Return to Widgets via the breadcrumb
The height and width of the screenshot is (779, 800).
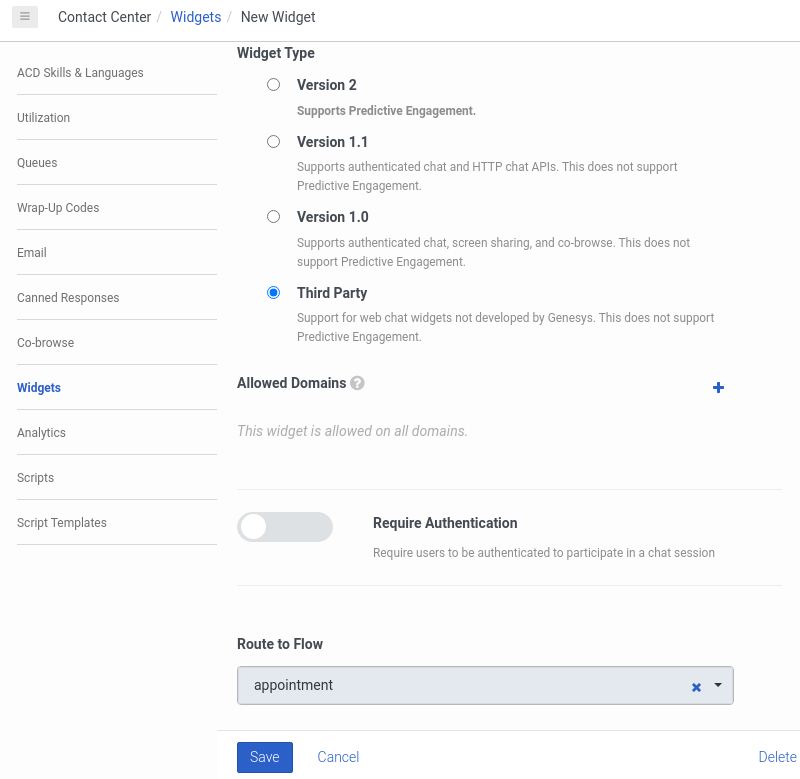(x=196, y=17)
